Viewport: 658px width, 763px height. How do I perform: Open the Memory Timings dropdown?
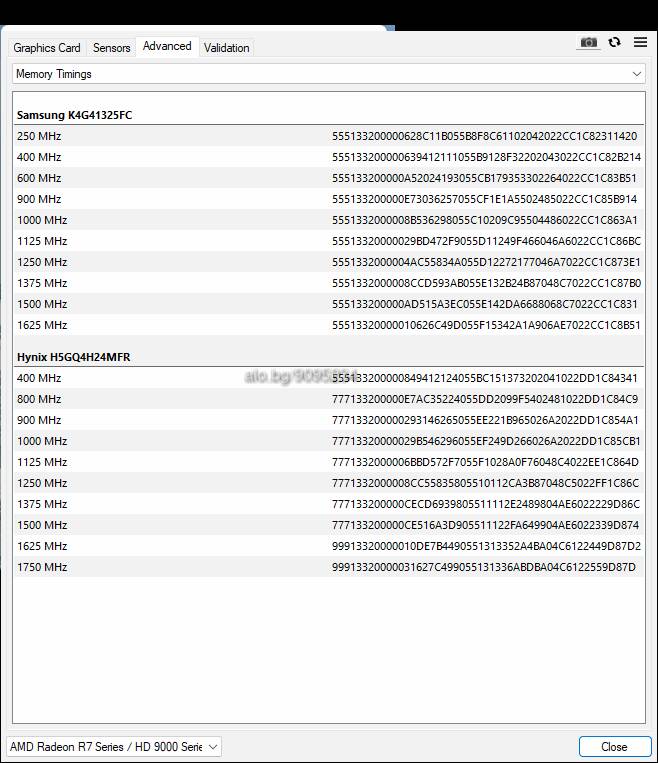point(329,74)
